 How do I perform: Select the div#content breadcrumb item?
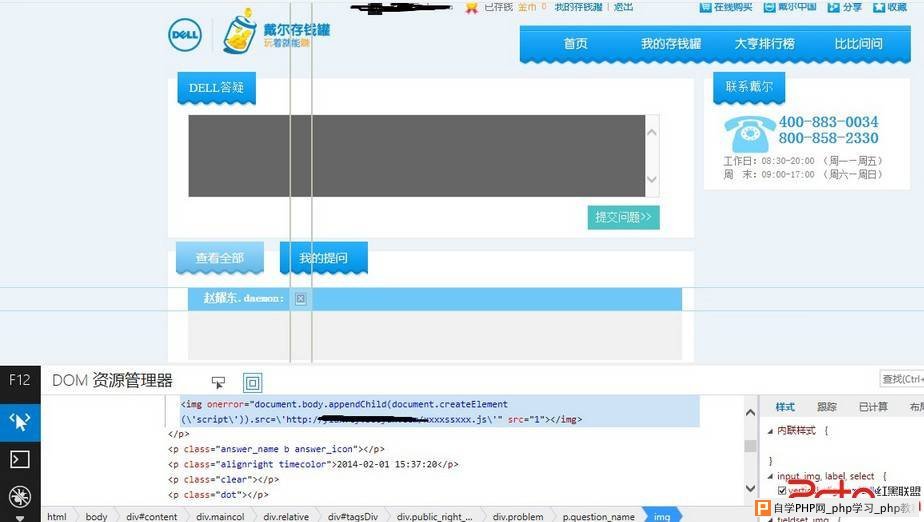coord(151,517)
